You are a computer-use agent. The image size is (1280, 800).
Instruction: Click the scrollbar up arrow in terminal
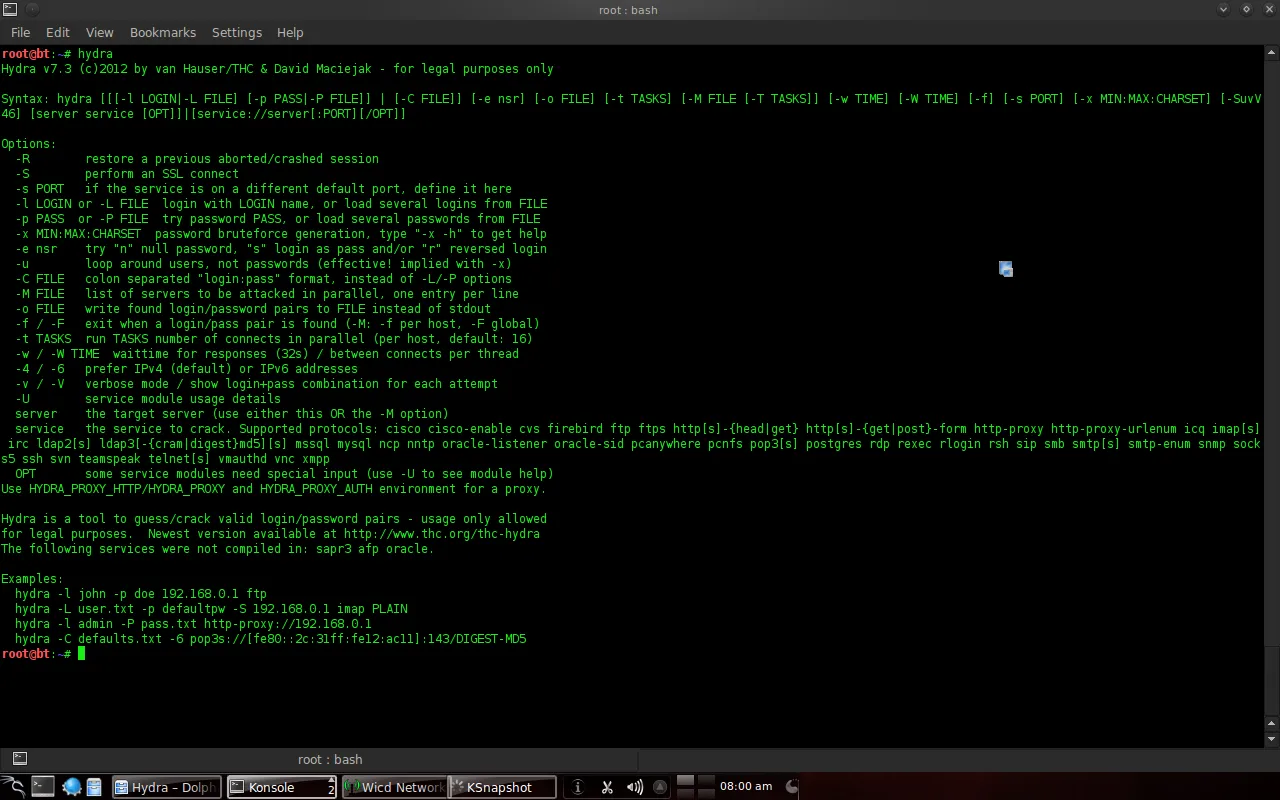coord(1272,53)
